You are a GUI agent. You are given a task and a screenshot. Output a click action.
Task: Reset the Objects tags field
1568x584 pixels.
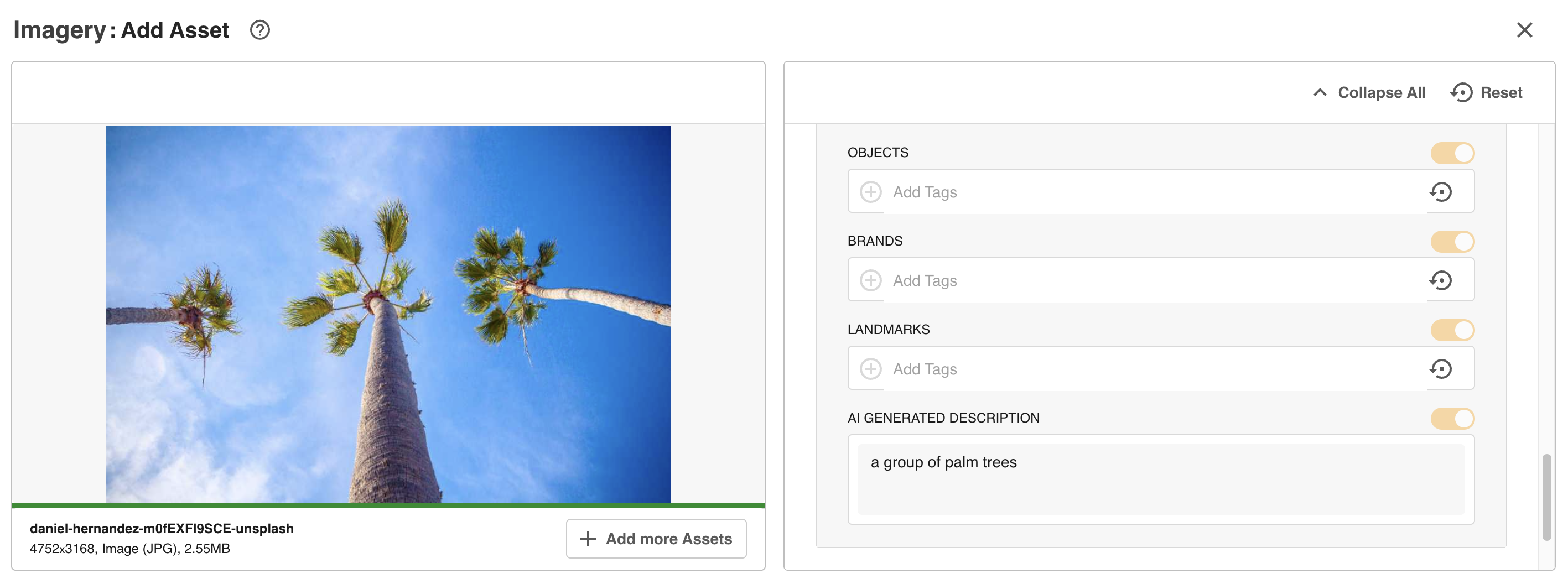point(1441,192)
